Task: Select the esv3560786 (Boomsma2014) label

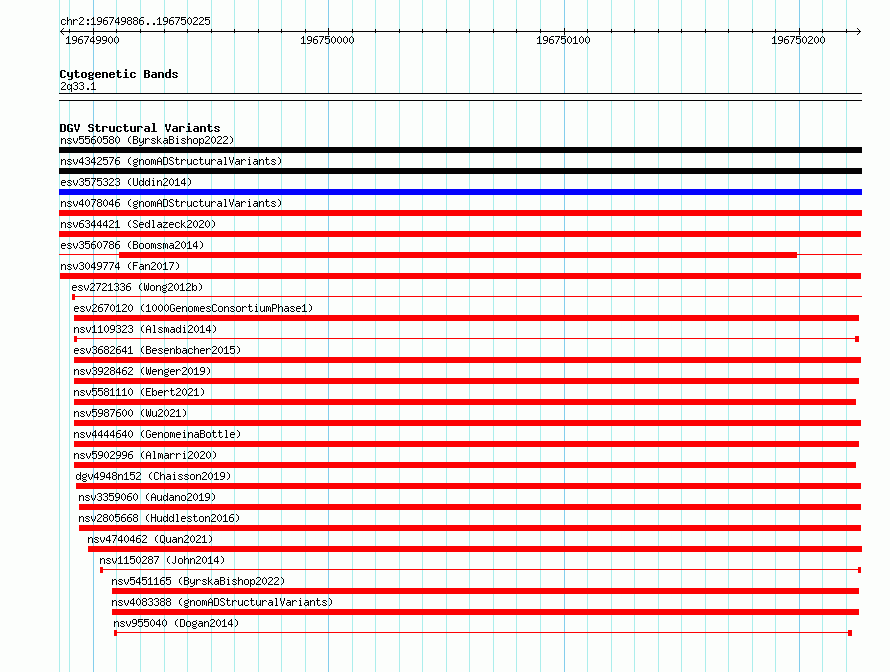Action: (x=132, y=245)
